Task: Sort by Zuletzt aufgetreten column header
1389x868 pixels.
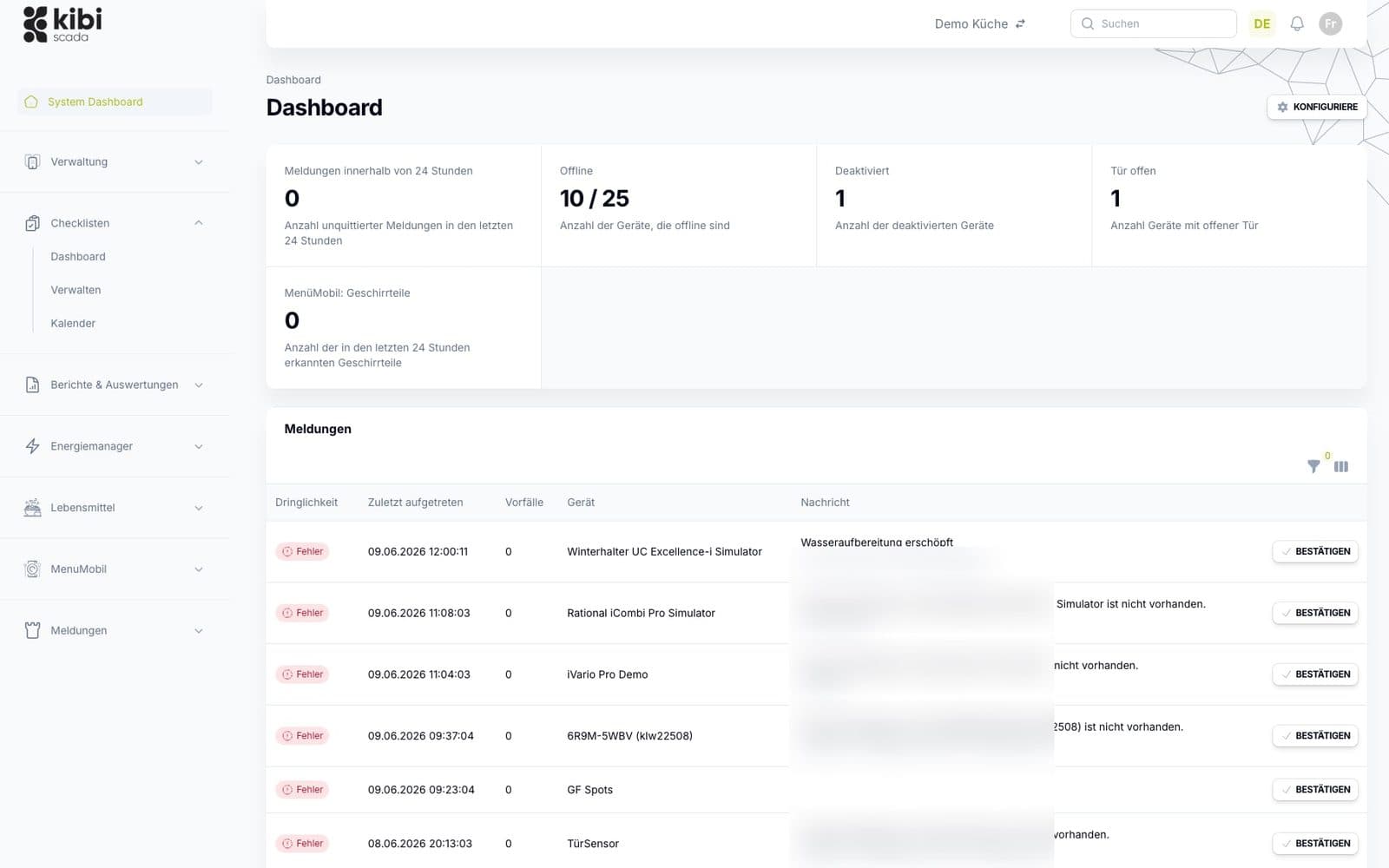Action: (415, 503)
